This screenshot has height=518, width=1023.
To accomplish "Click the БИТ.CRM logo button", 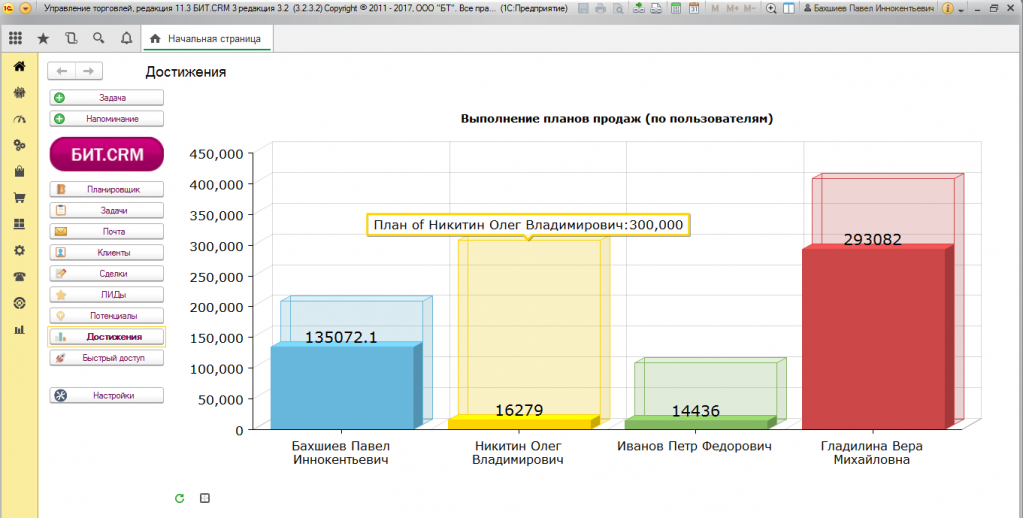I will 106,155.
